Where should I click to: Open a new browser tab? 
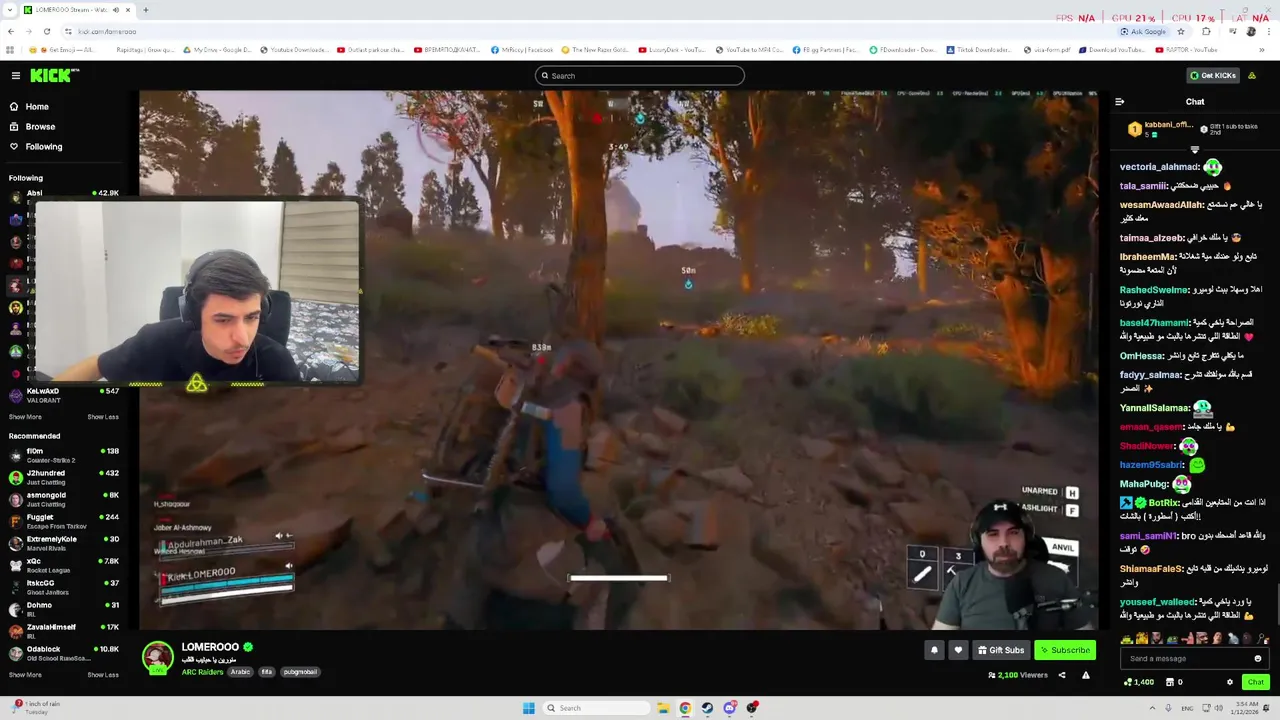coord(145,10)
